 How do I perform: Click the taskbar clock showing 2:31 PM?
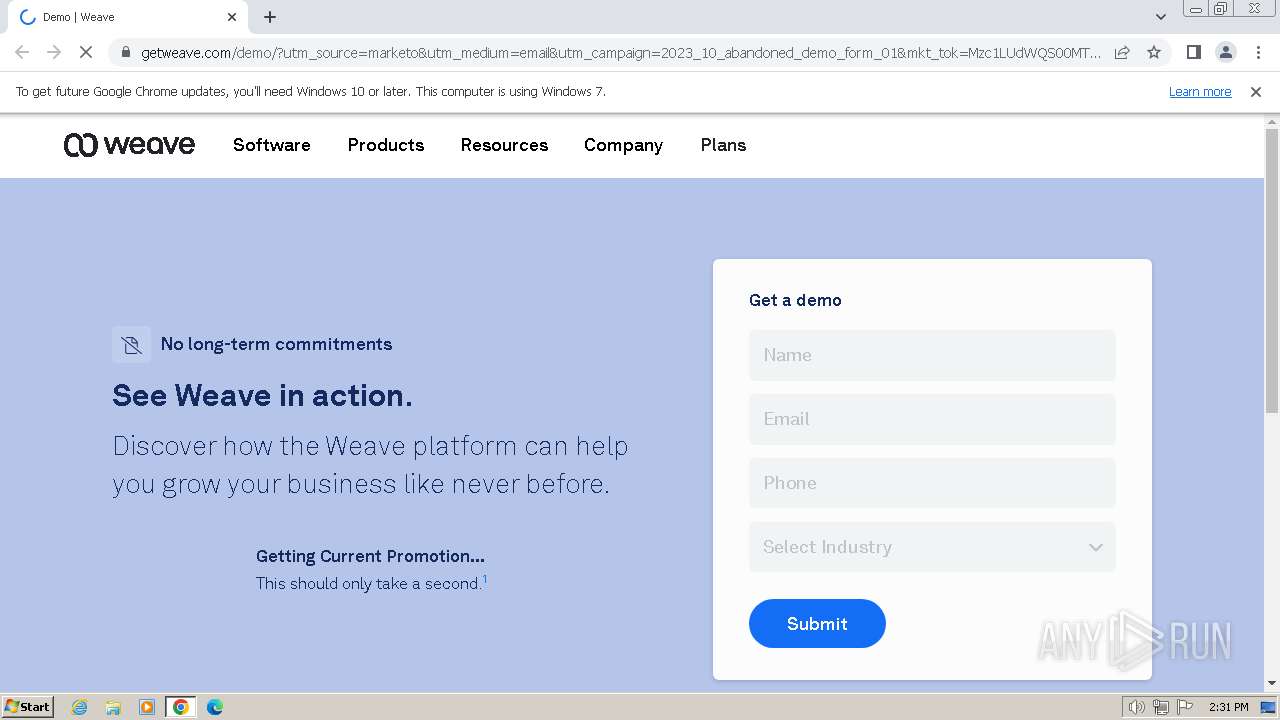pyautogui.click(x=1228, y=707)
